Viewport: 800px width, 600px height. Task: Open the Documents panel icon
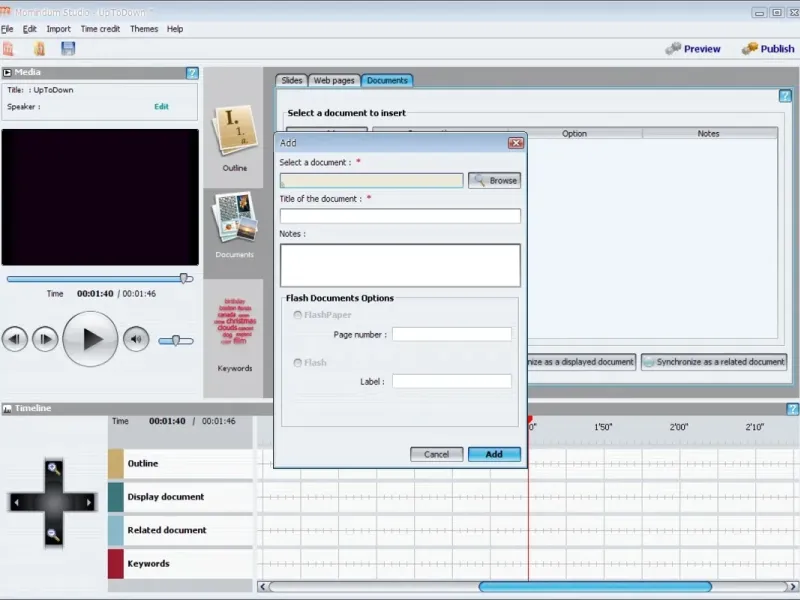click(235, 218)
